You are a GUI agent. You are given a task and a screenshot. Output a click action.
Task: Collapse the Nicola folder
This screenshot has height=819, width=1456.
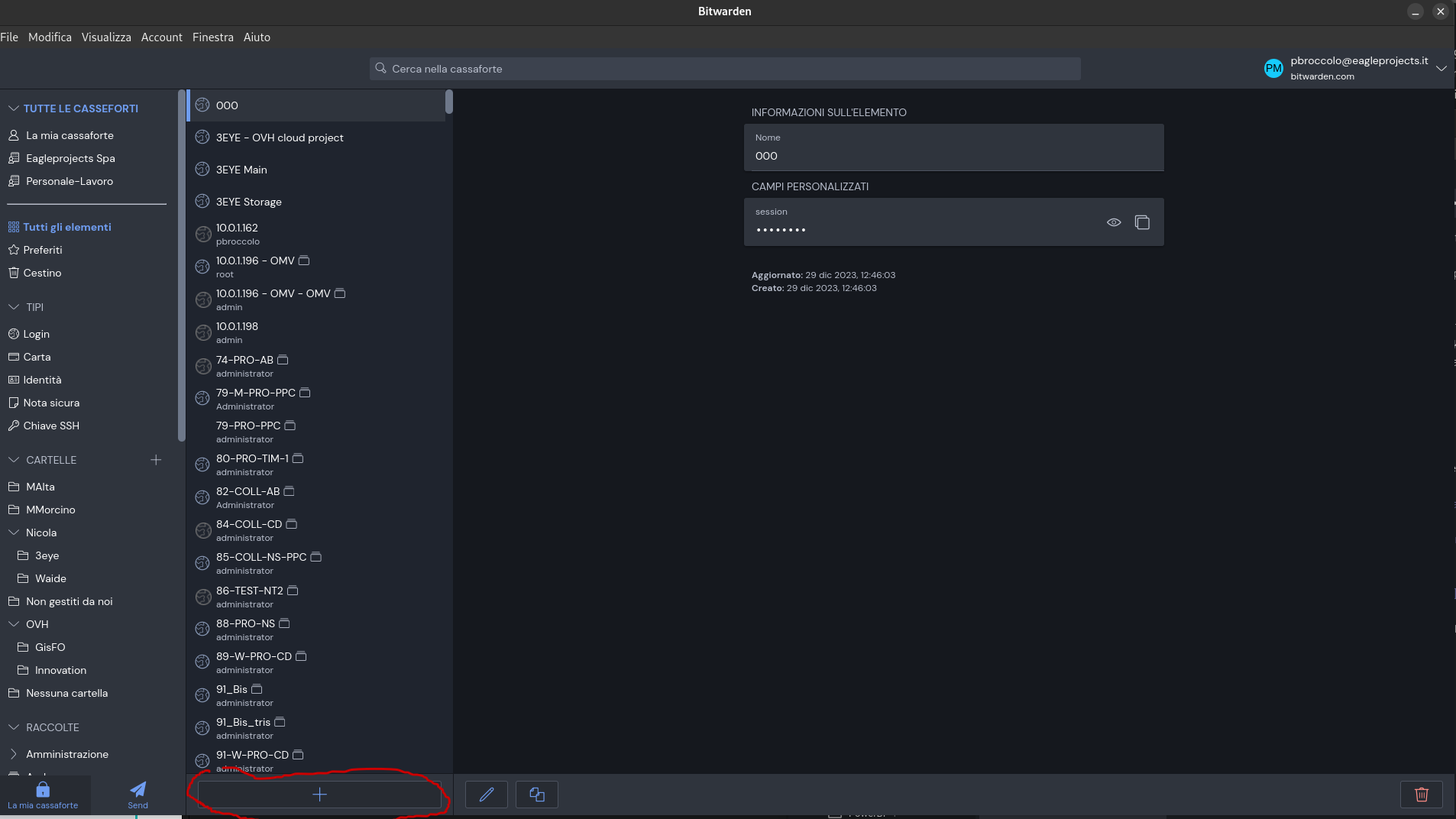coord(14,533)
